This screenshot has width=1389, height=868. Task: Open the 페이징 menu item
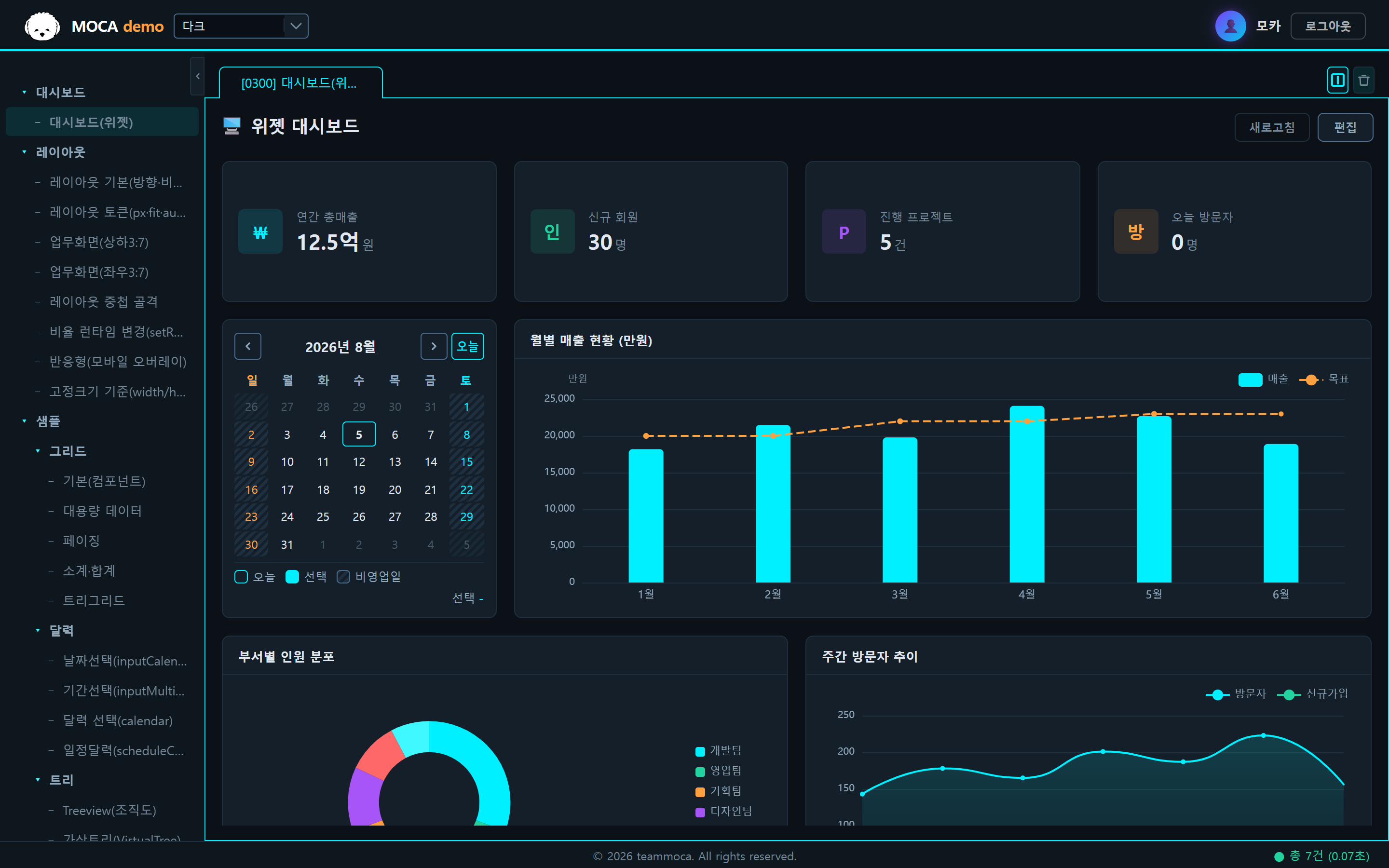[x=81, y=541]
